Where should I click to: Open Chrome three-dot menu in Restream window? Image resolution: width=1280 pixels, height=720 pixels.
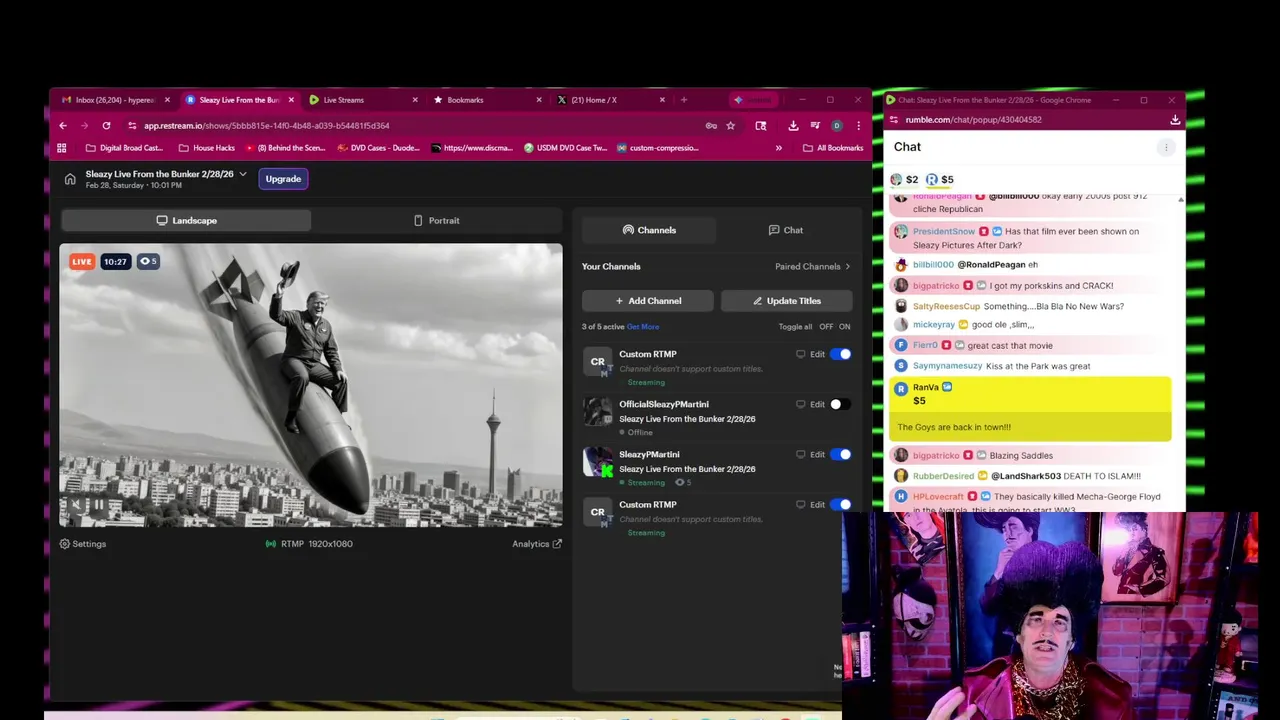[858, 126]
